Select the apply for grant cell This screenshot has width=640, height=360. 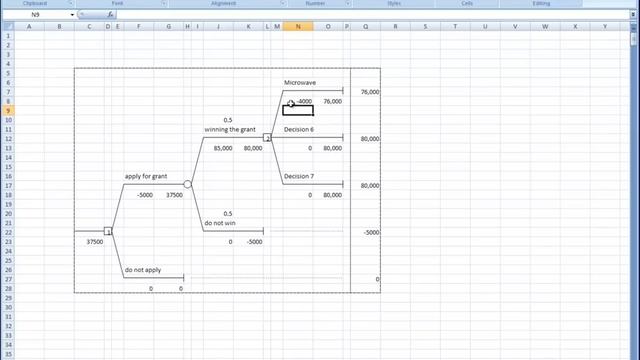tap(146, 176)
